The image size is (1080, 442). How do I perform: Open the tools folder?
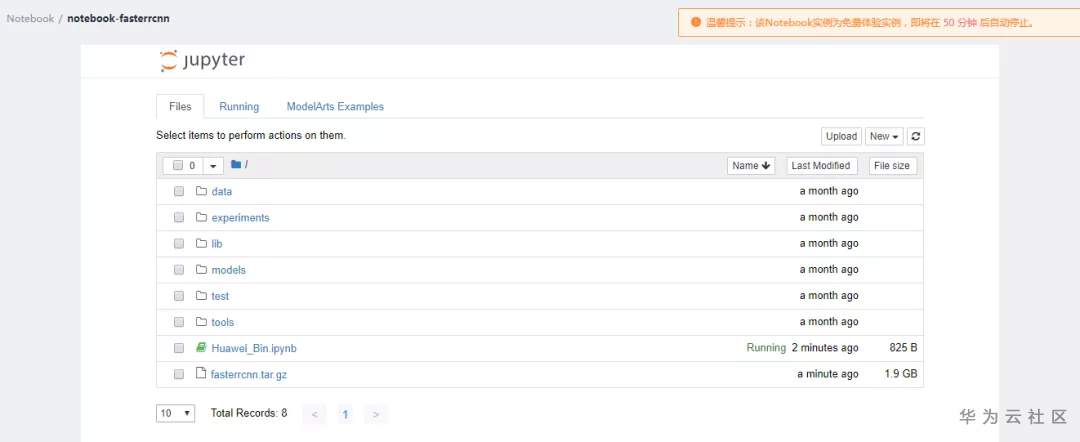pos(222,322)
